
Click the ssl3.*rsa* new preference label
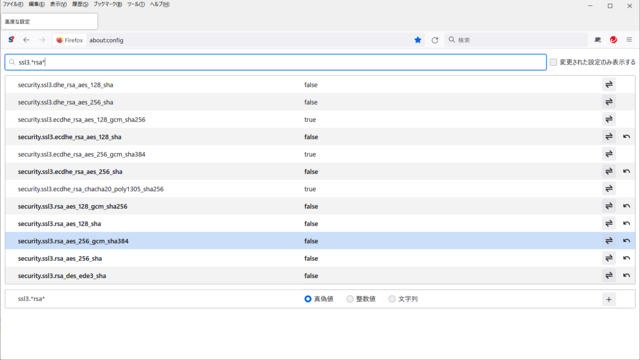(x=31, y=299)
